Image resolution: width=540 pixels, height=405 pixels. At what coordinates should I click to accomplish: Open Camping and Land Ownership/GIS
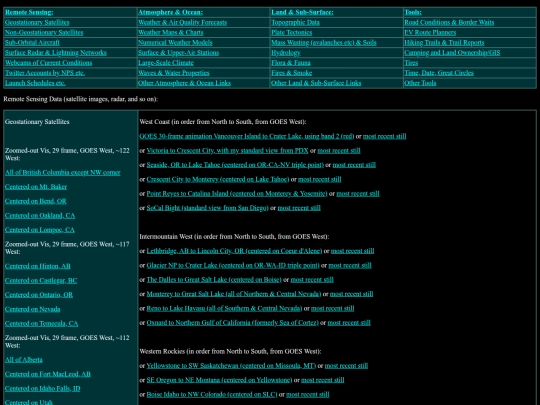pos(452,53)
